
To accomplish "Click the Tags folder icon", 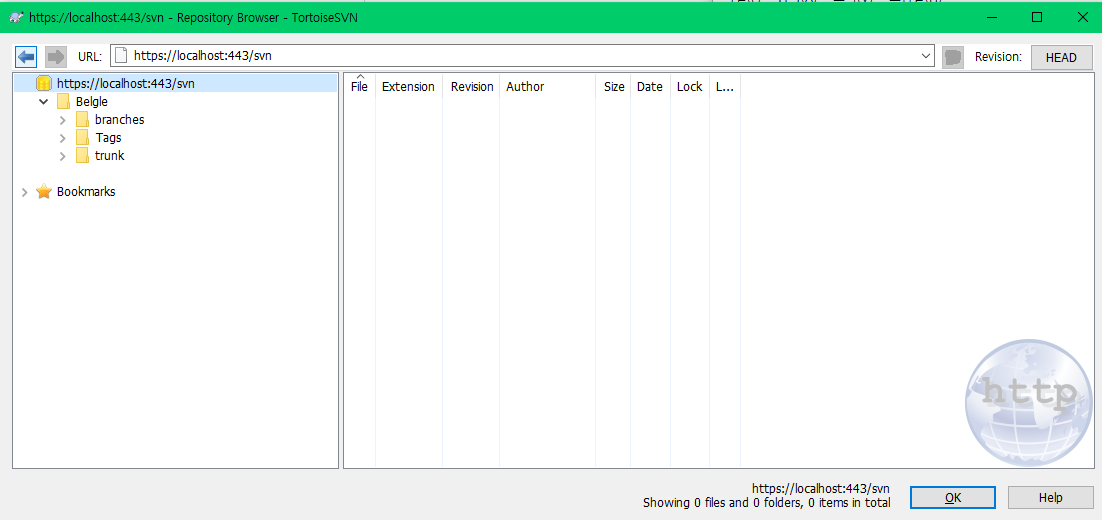I will click(x=82, y=138).
